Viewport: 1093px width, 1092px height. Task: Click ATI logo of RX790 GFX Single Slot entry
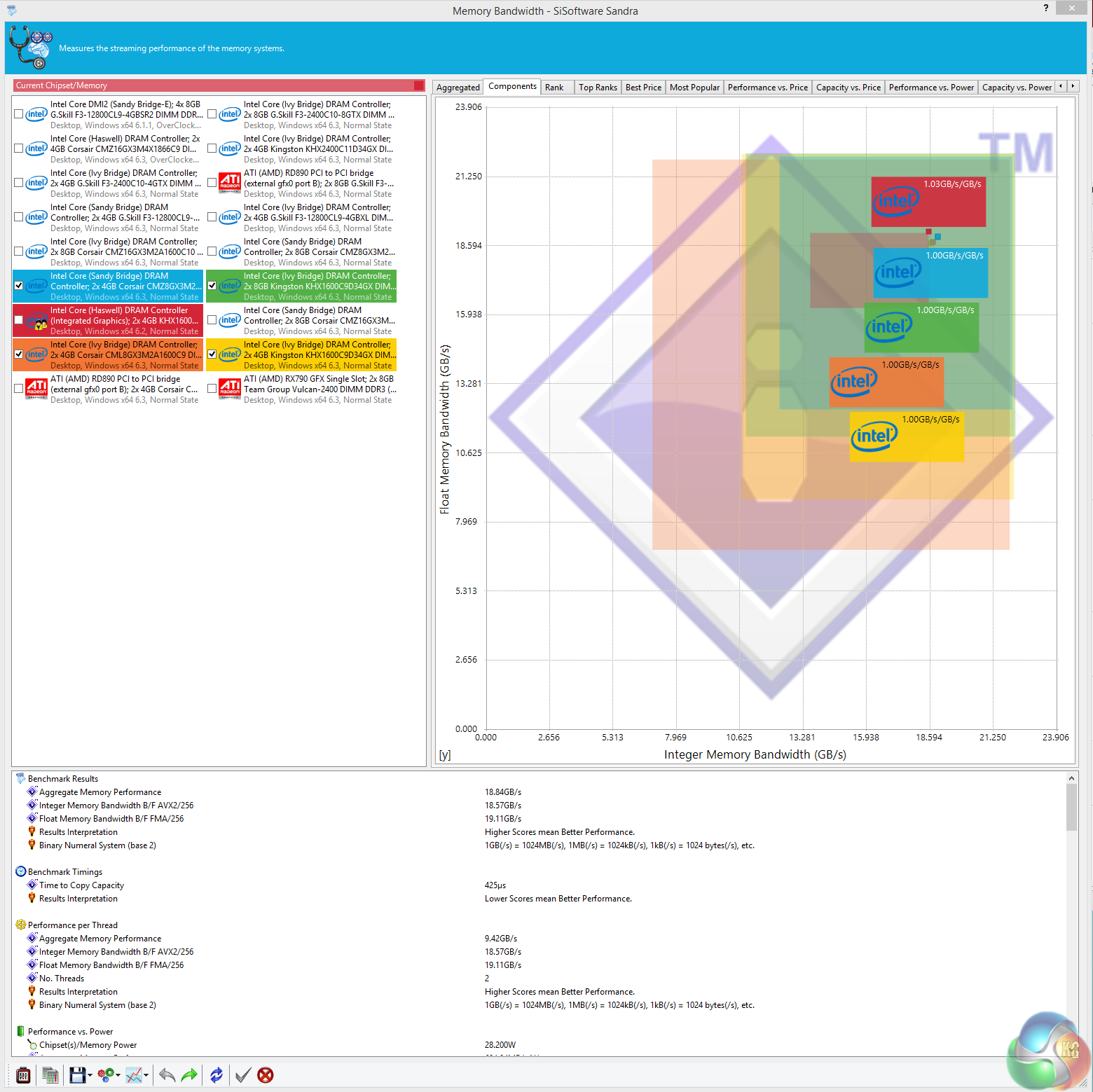[x=230, y=389]
